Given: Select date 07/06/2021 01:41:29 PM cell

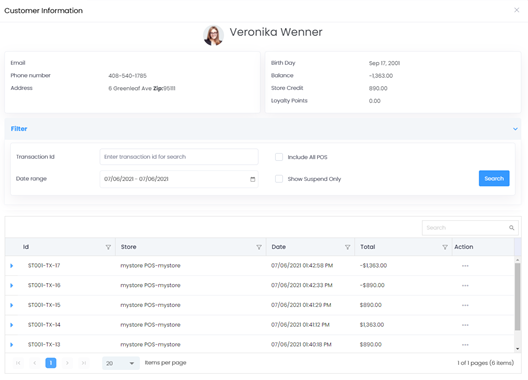Looking at the screenshot, I should point(301,305).
